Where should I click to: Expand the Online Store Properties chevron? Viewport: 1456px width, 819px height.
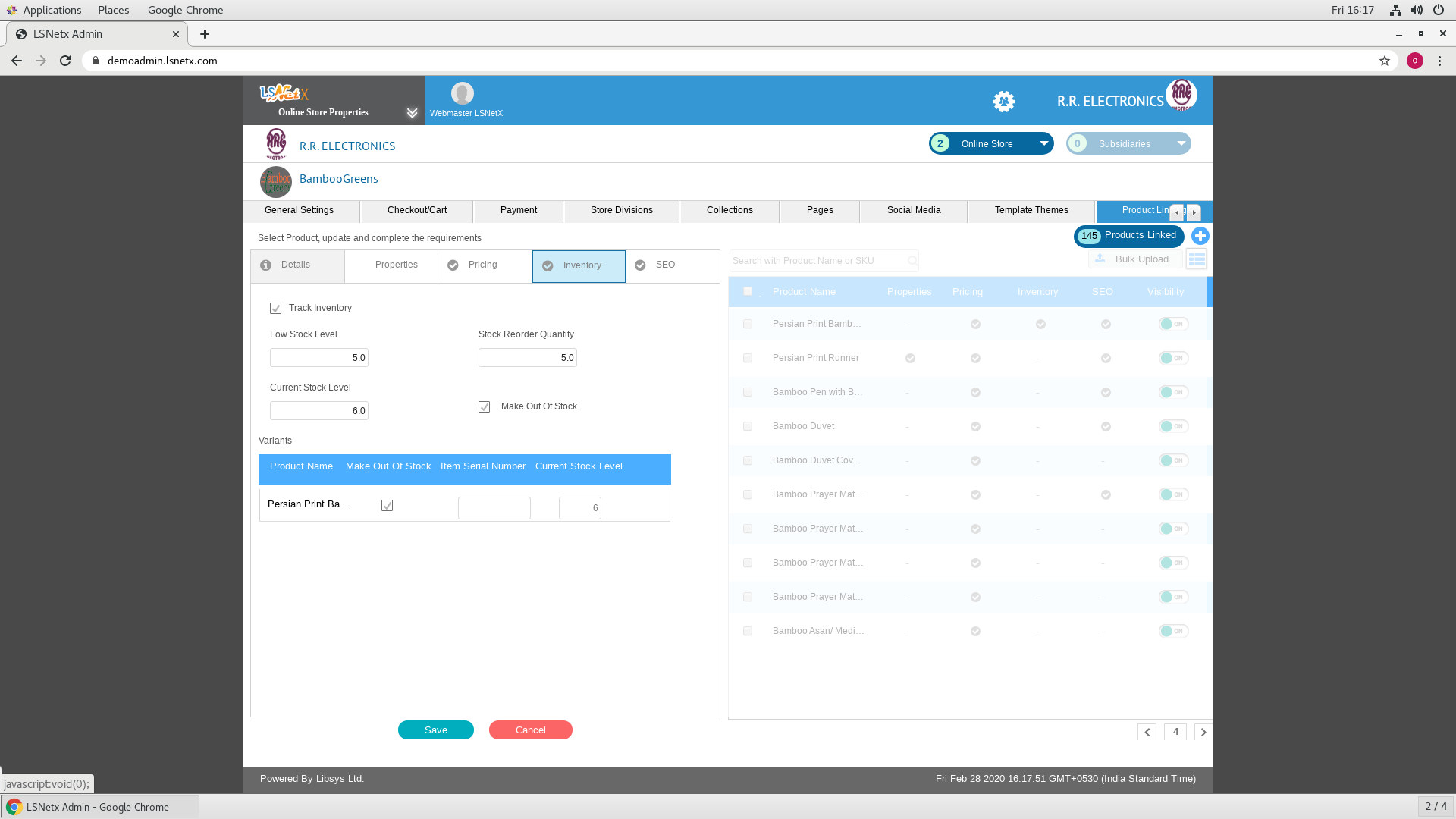coord(412,113)
